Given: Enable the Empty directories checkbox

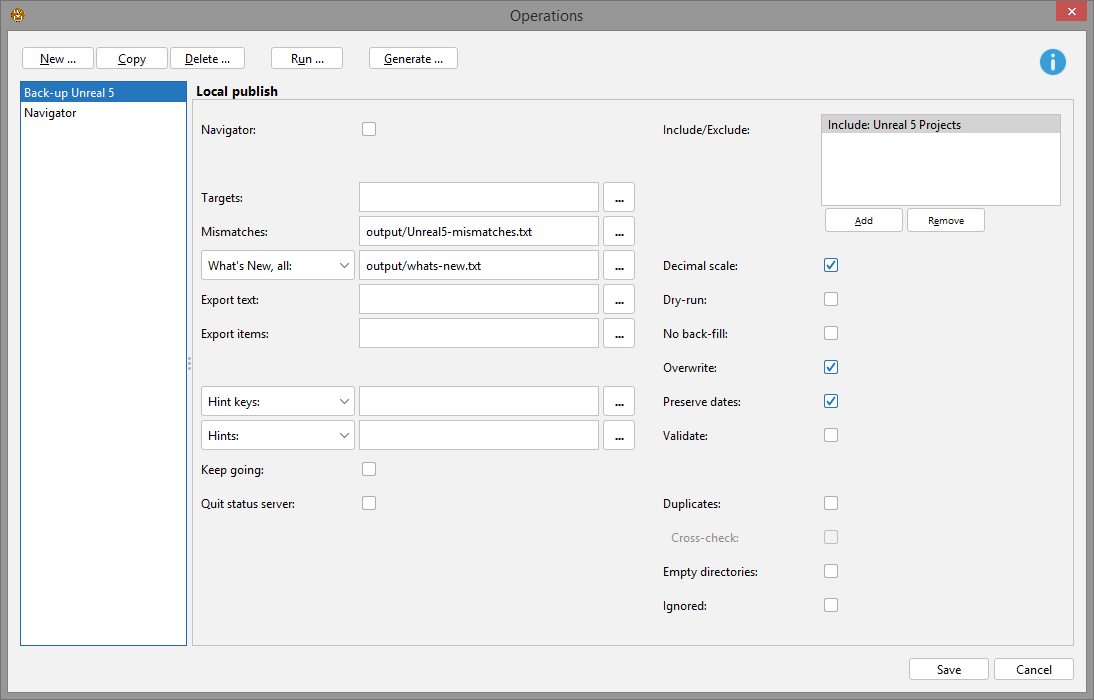Looking at the screenshot, I should 831,571.
